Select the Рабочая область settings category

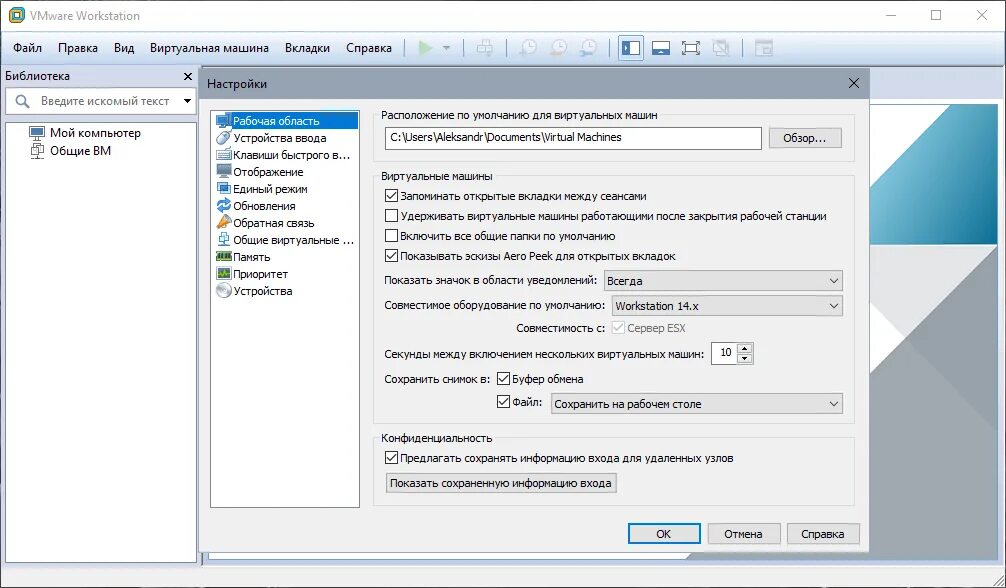tap(286, 121)
